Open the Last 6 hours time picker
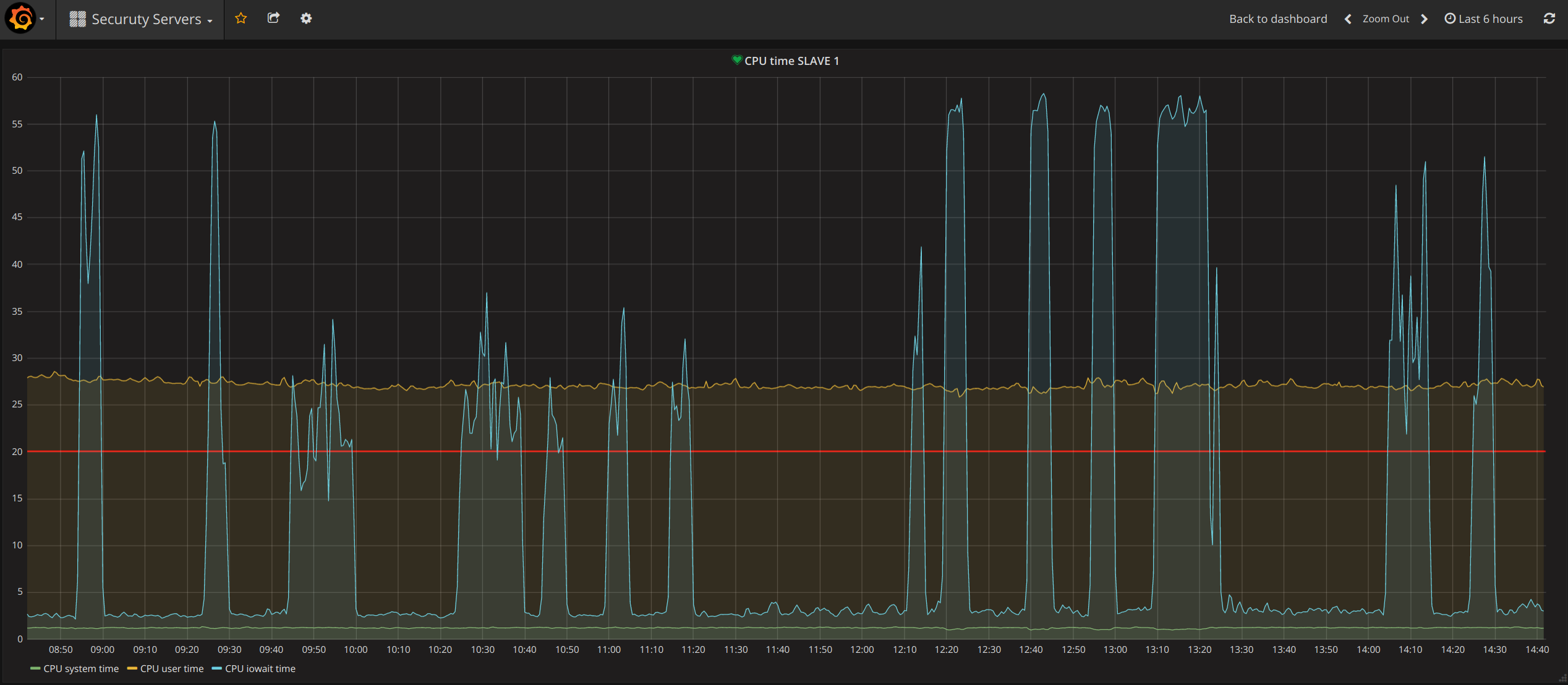Image resolution: width=1568 pixels, height=685 pixels. pos(1483,19)
